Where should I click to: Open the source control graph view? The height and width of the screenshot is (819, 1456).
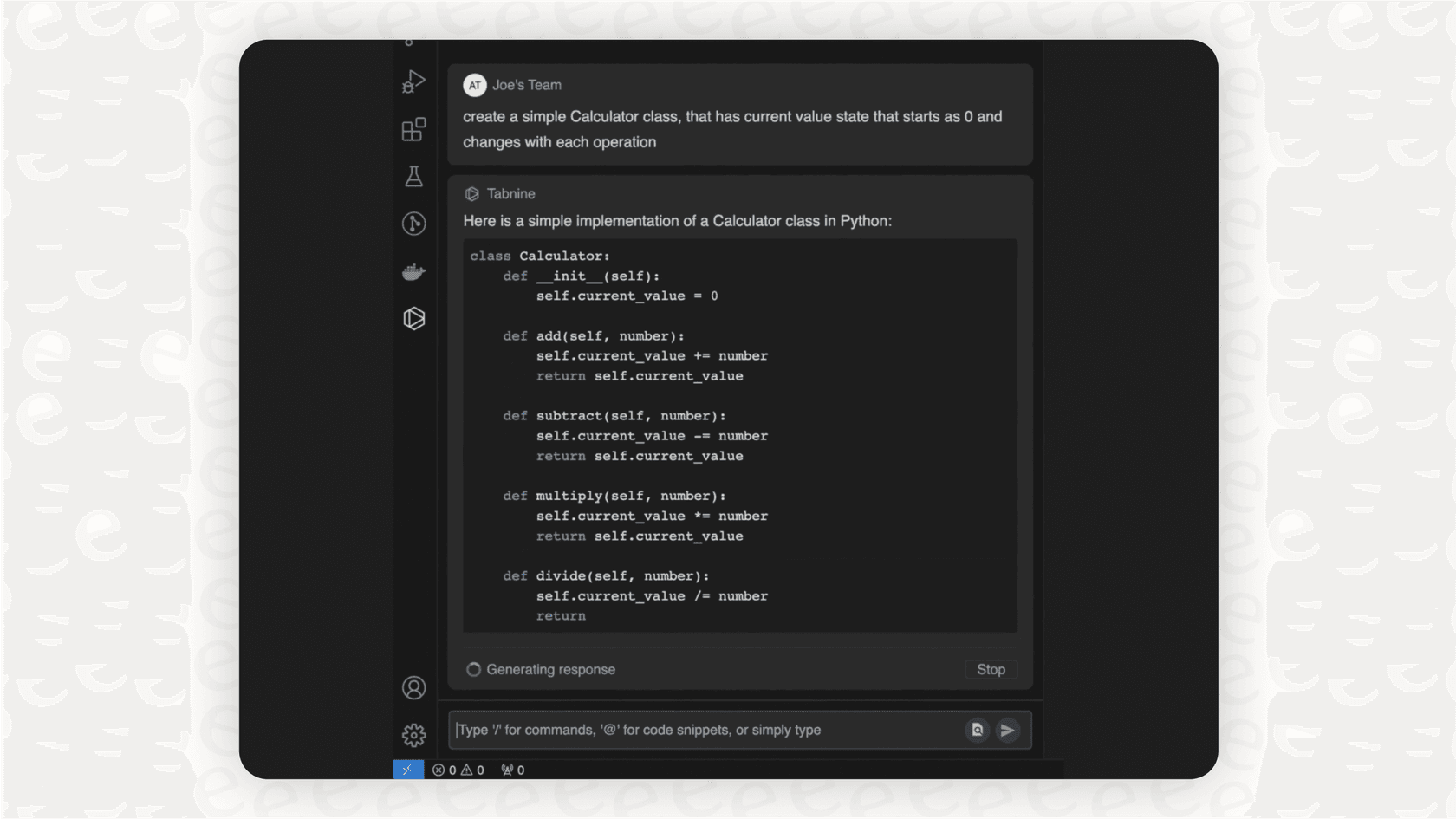click(x=413, y=224)
